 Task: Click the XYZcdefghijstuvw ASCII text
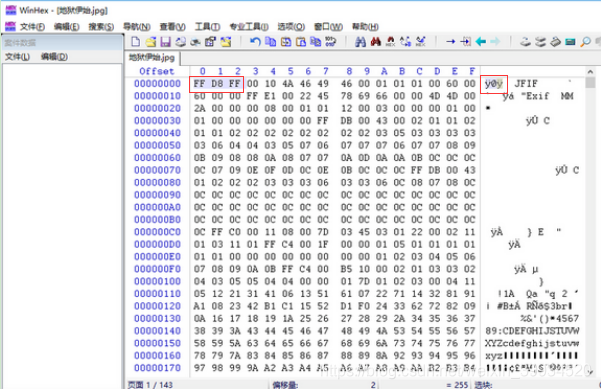point(532,343)
